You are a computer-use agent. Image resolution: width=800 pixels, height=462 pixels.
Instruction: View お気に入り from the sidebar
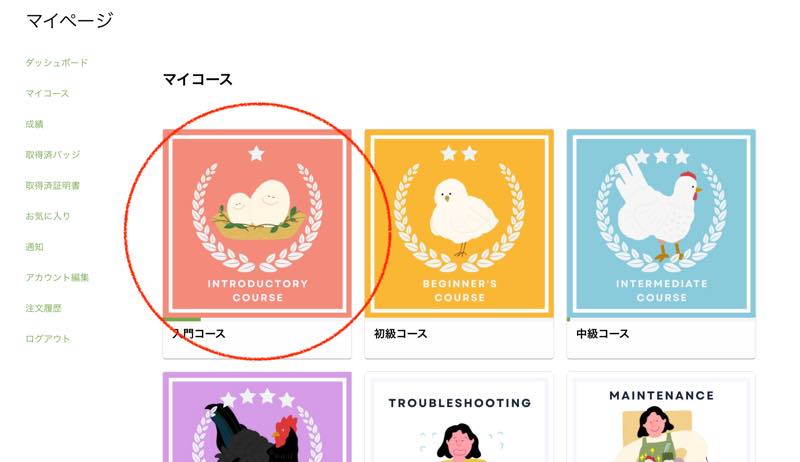47,216
